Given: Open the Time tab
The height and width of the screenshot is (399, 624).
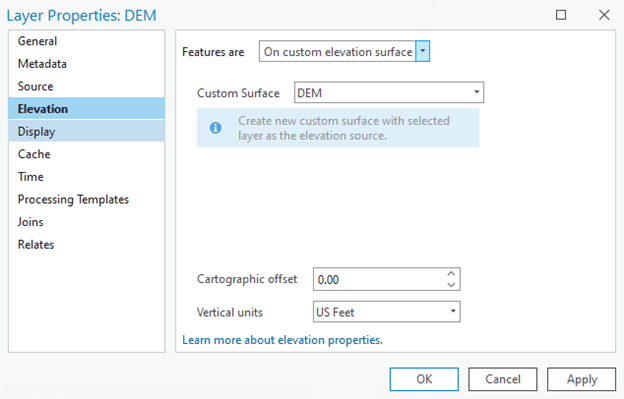Looking at the screenshot, I should (x=86, y=177).
